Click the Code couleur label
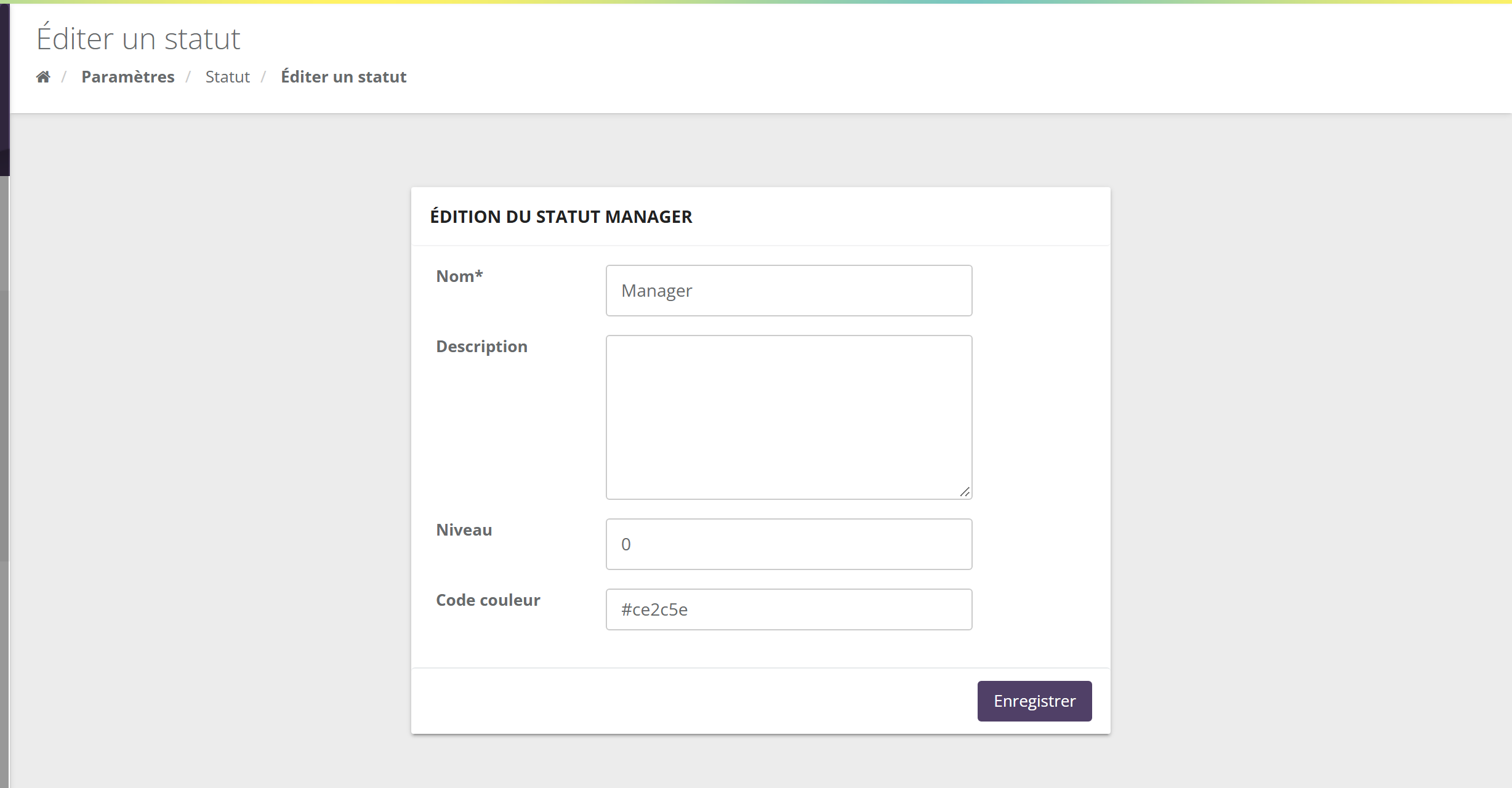 488,600
